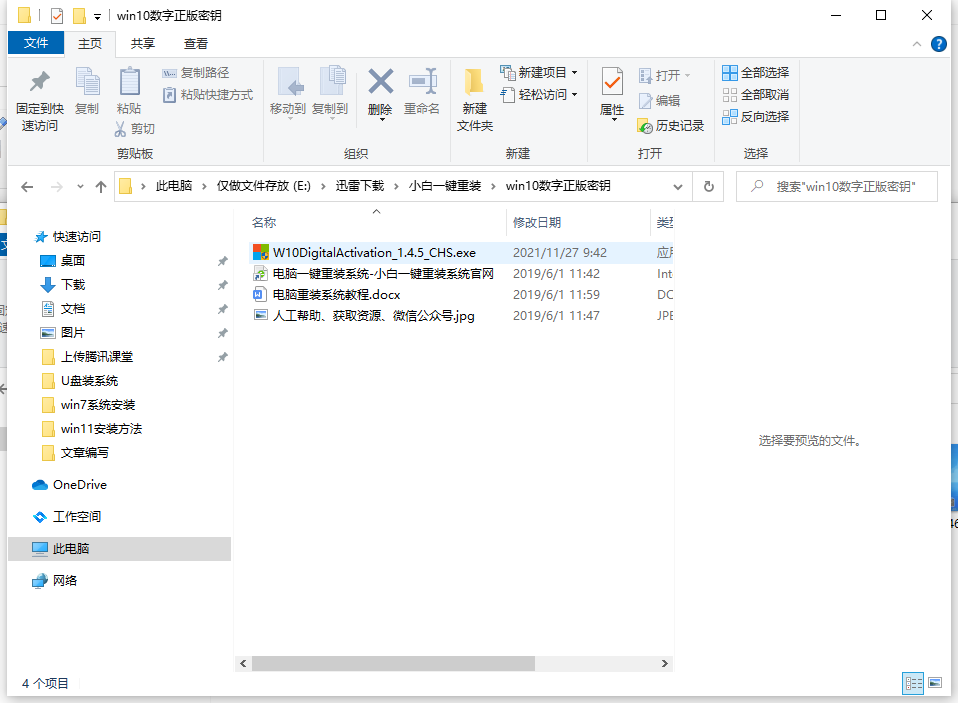
Task: Go Back with the left arrow
Action: click(27, 187)
